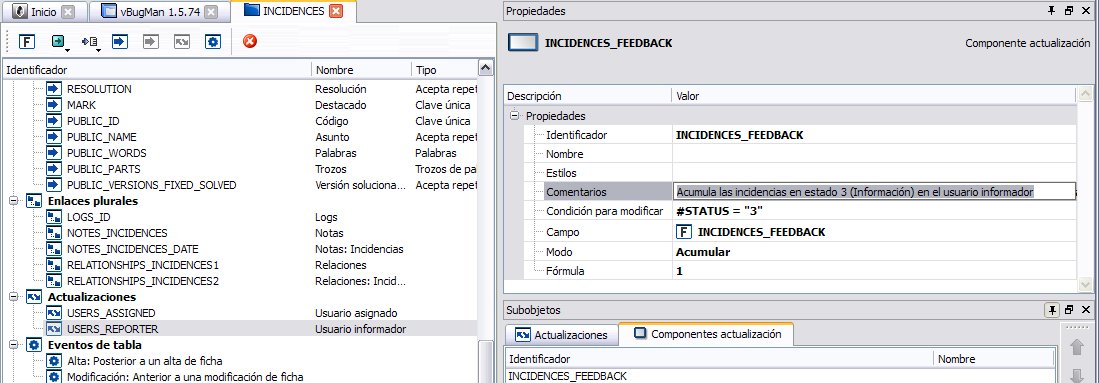Click the blue arrow index toolbar icon
1099x383 pixels.
[x=120, y=41]
